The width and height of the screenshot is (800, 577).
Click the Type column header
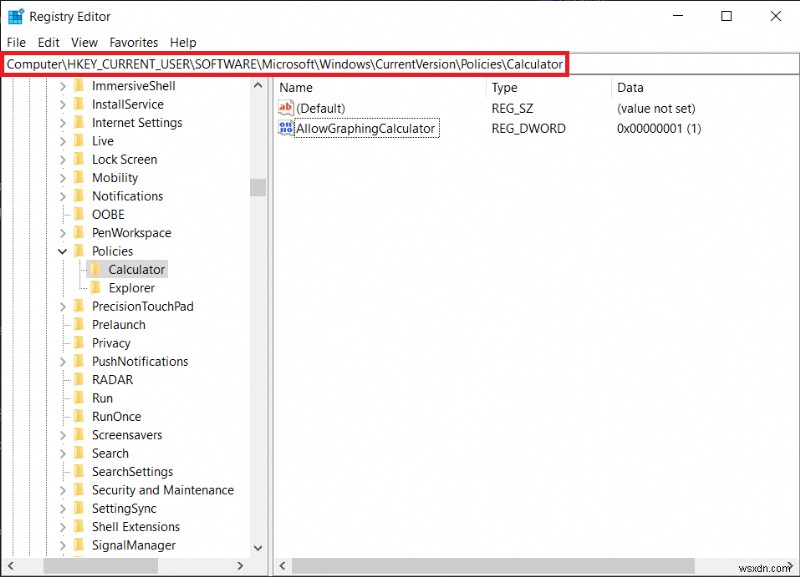548,87
